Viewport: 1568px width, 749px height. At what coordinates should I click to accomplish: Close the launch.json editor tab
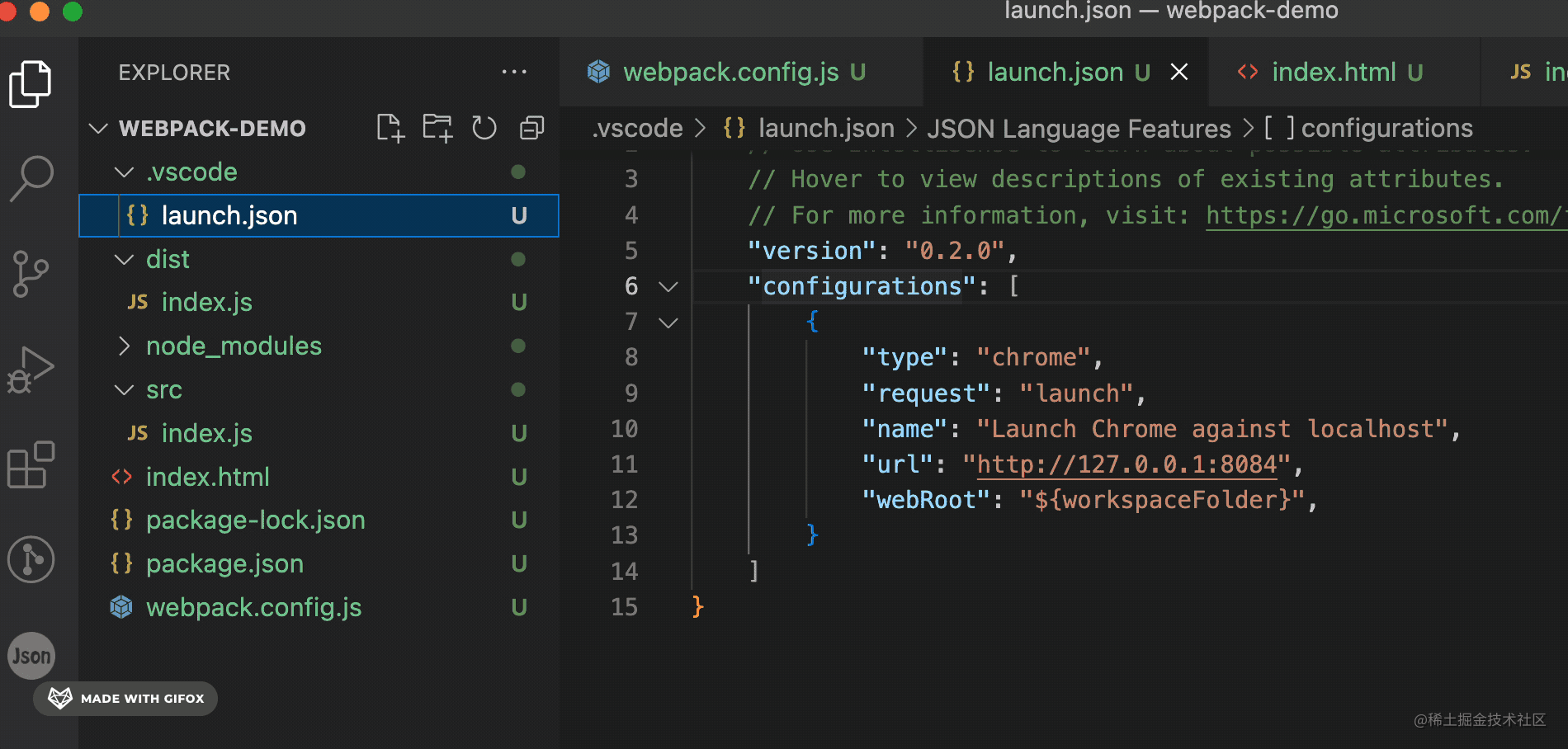pyautogui.click(x=1179, y=72)
